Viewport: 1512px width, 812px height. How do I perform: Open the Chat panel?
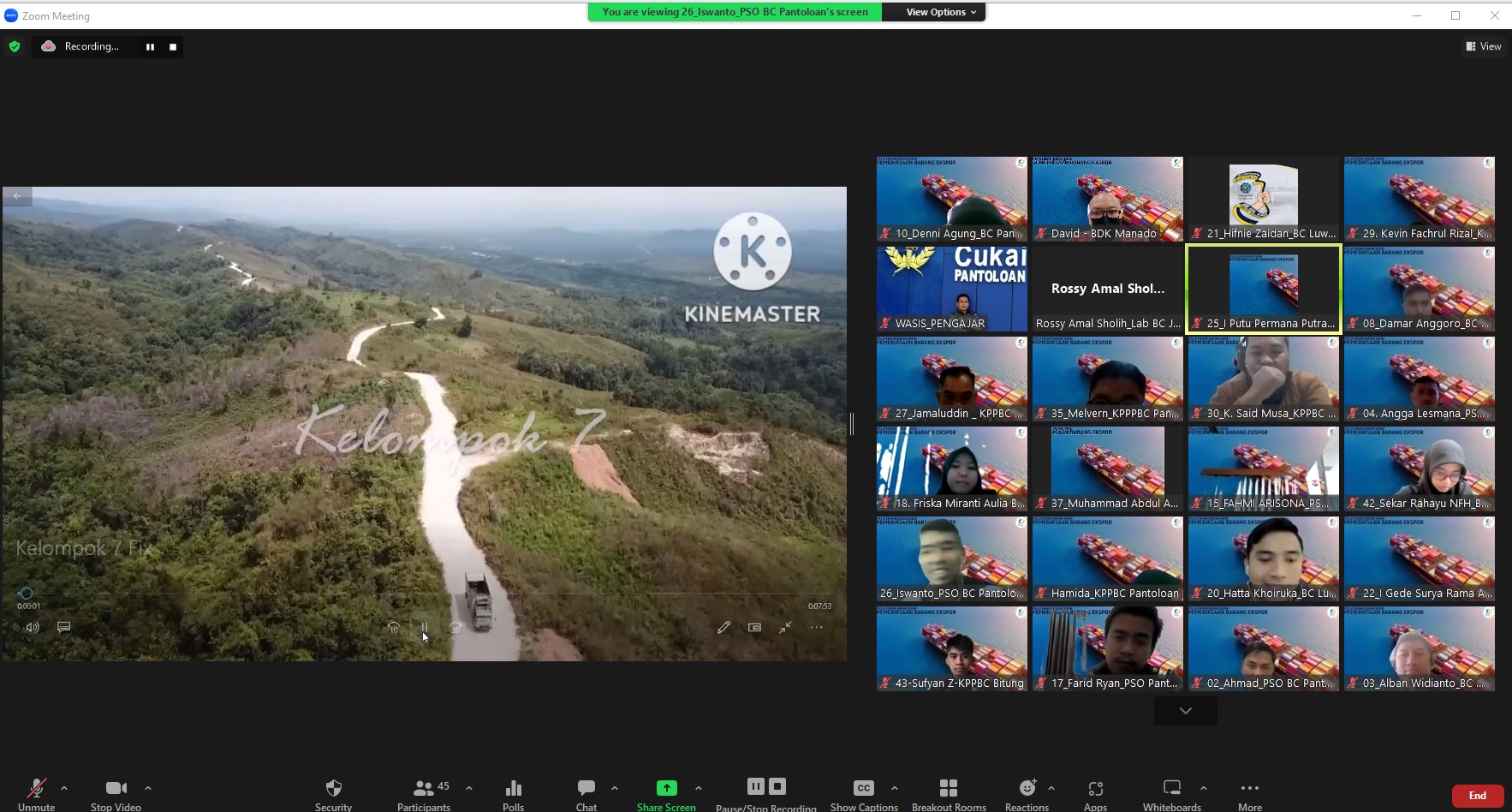tap(586, 793)
